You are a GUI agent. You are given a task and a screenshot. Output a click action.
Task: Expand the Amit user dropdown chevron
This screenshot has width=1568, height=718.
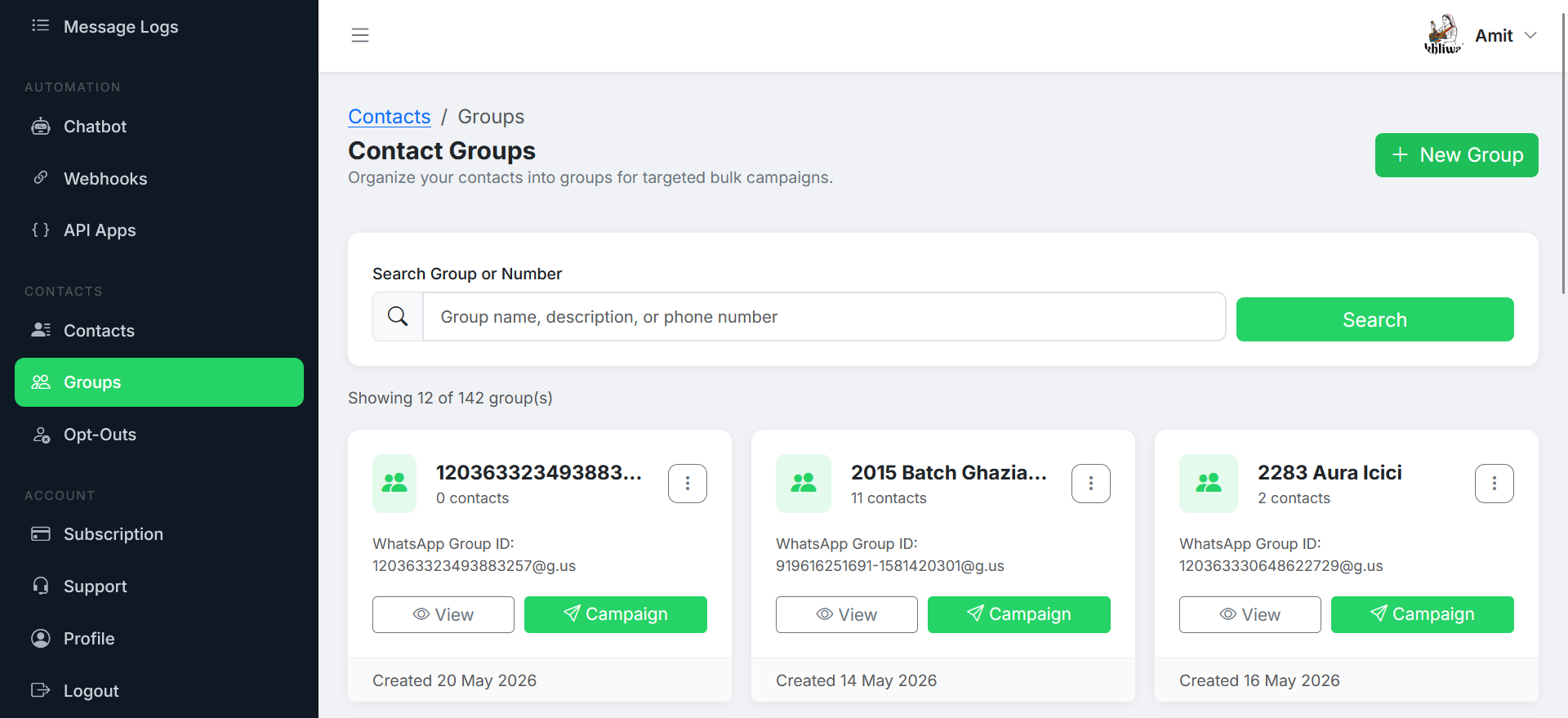[1530, 35]
